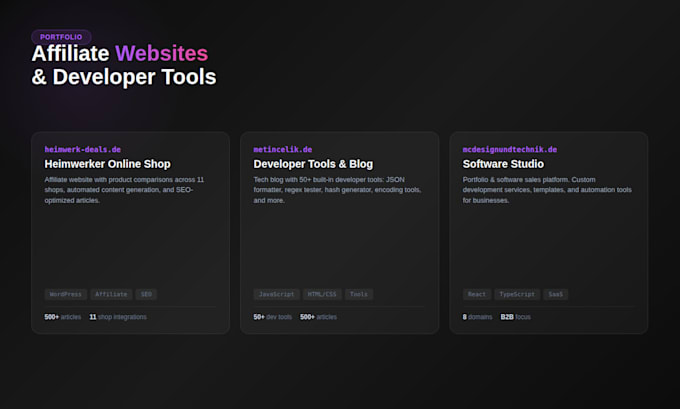Image resolution: width=680 pixels, height=409 pixels.
Task: Click the 500+ articles stat in Heimwerker card
Action: click(62, 317)
